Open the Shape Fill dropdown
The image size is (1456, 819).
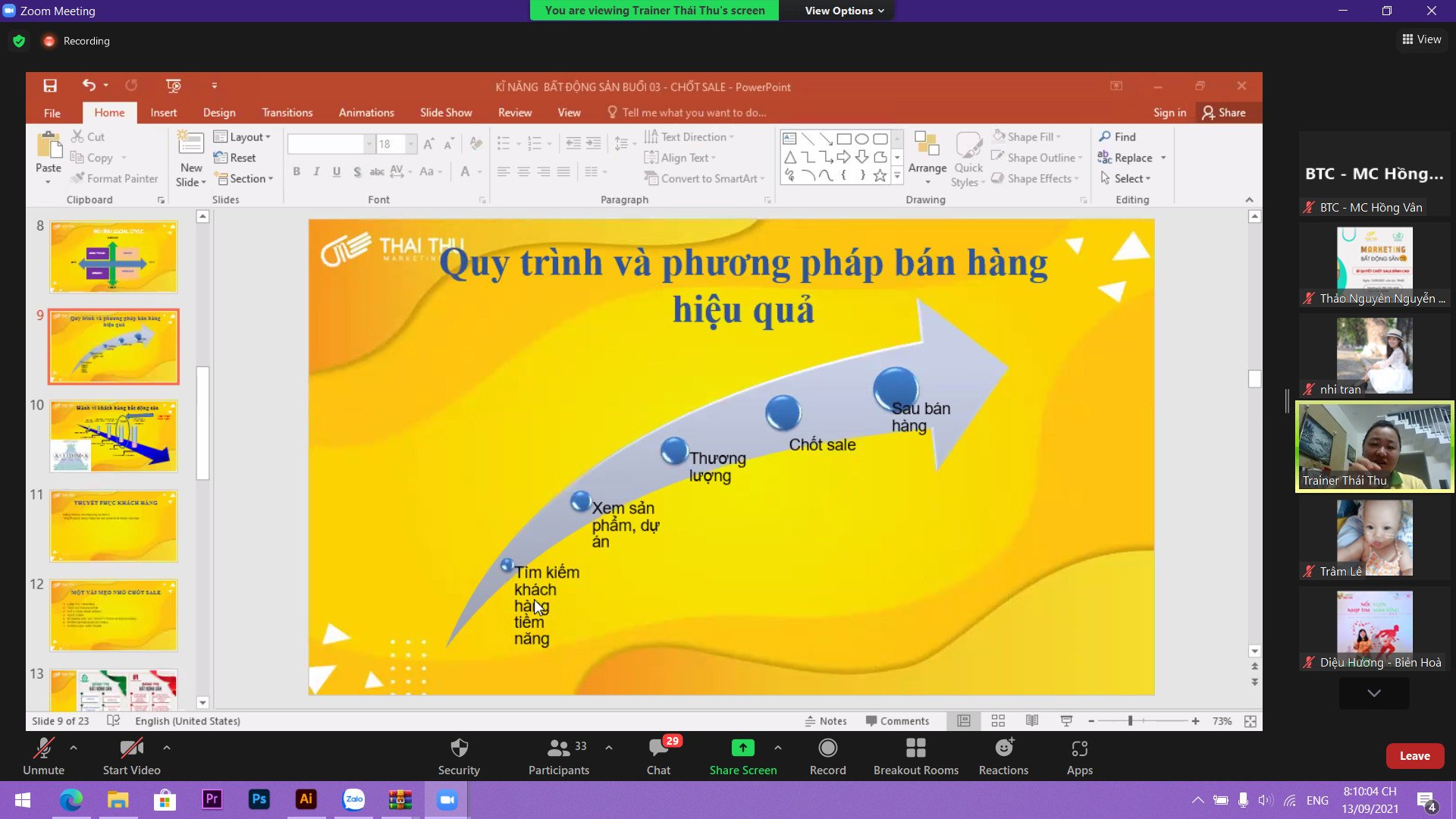tap(1028, 136)
